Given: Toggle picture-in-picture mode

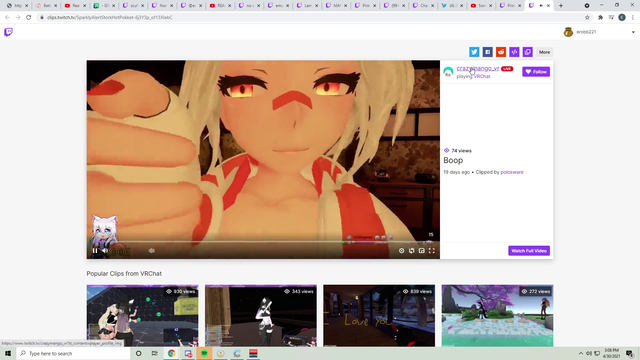Looking at the screenshot, I should coord(422,251).
